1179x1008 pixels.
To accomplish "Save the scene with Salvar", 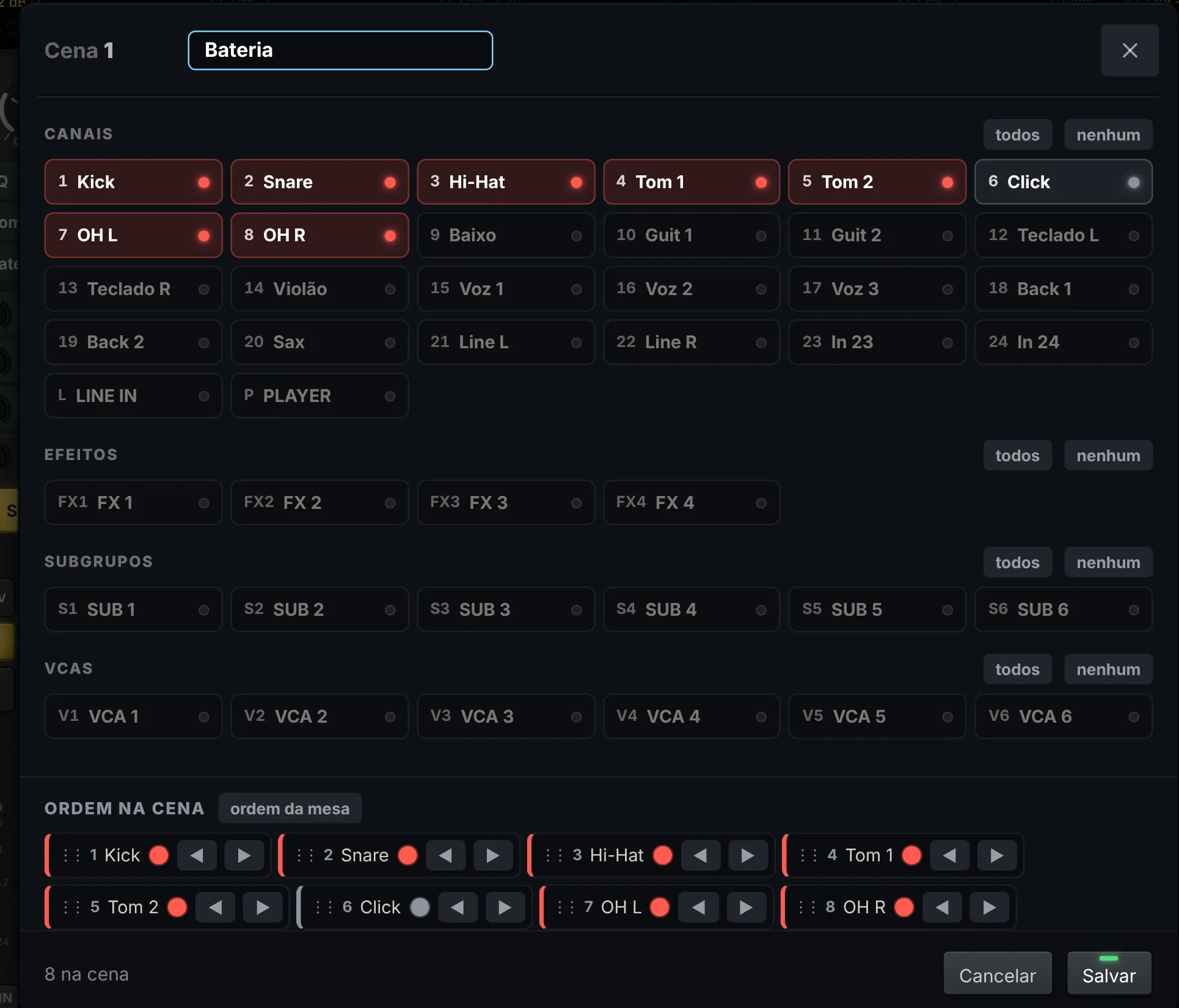I will pyautogui.click(x=1109, y=973).
